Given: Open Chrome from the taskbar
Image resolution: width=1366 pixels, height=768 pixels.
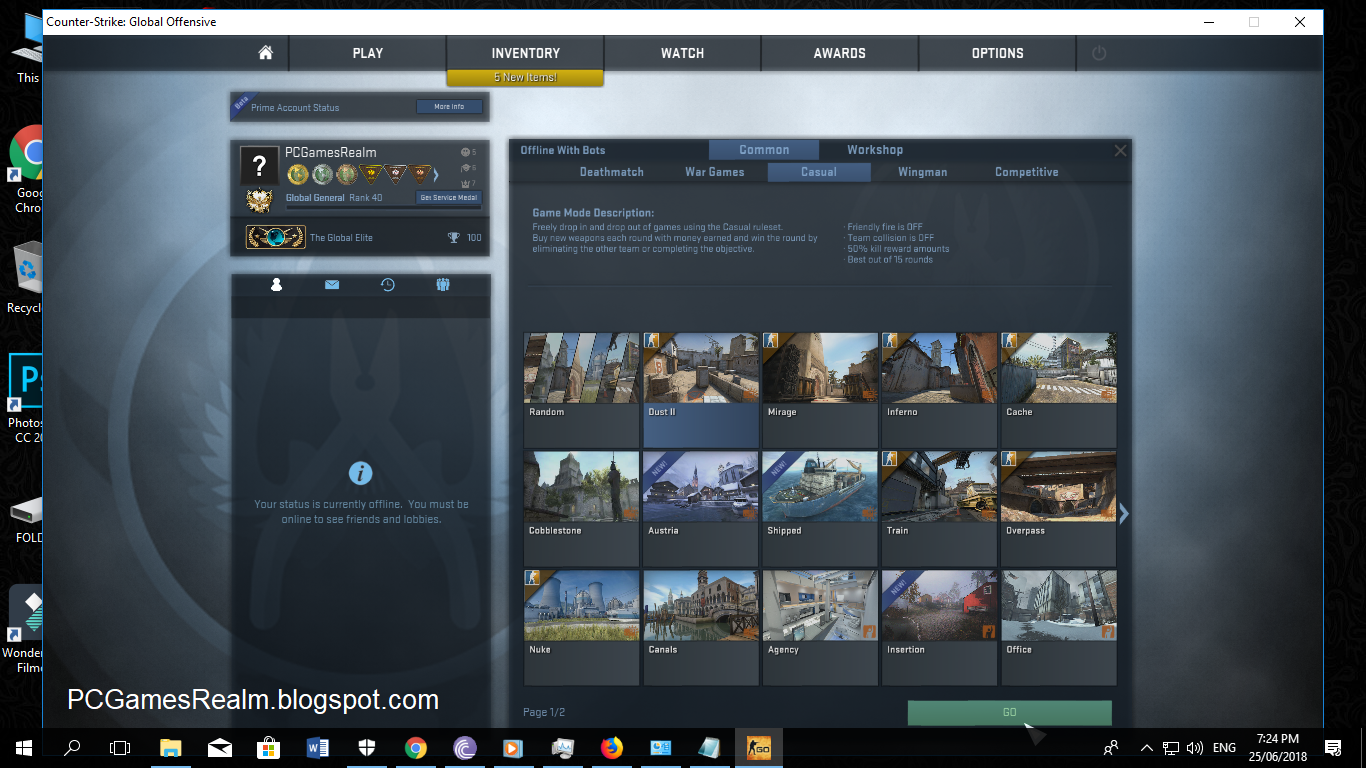Looking at the screenshot, I should click(416, 747).
